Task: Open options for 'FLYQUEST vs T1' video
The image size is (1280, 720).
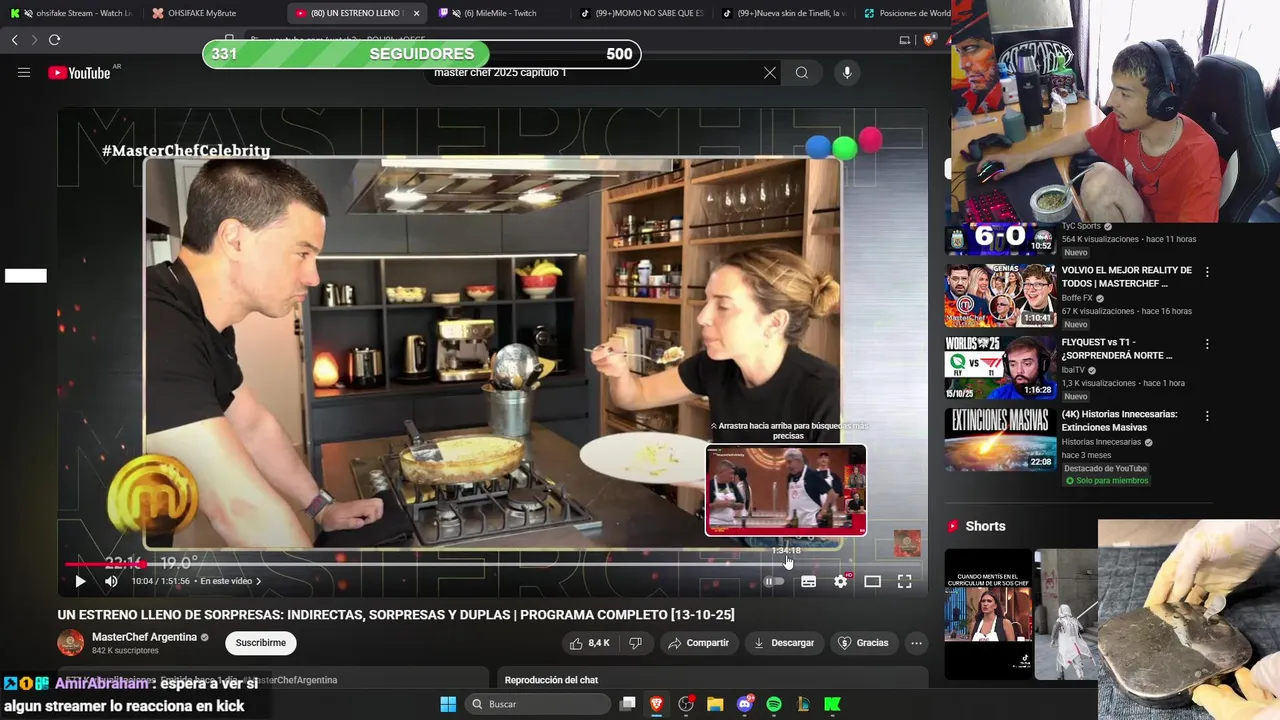Action: click(x=1207, y=344)
